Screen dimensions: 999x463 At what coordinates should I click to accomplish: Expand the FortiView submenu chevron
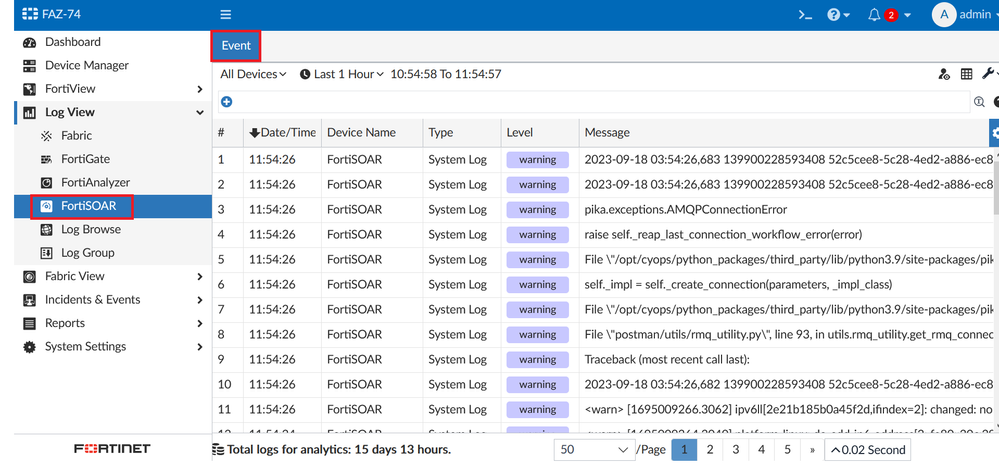(200, 89)
